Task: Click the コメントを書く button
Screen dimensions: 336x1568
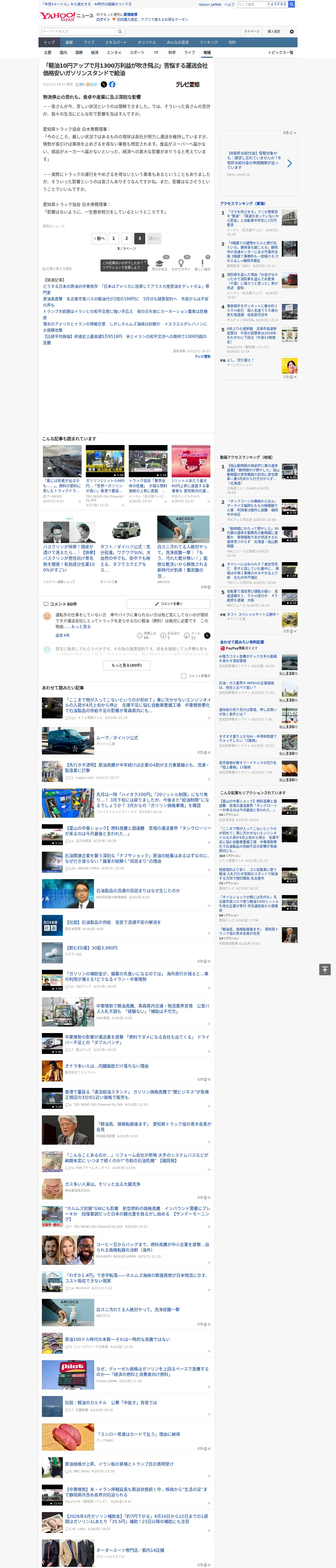Action: point(168,604)
